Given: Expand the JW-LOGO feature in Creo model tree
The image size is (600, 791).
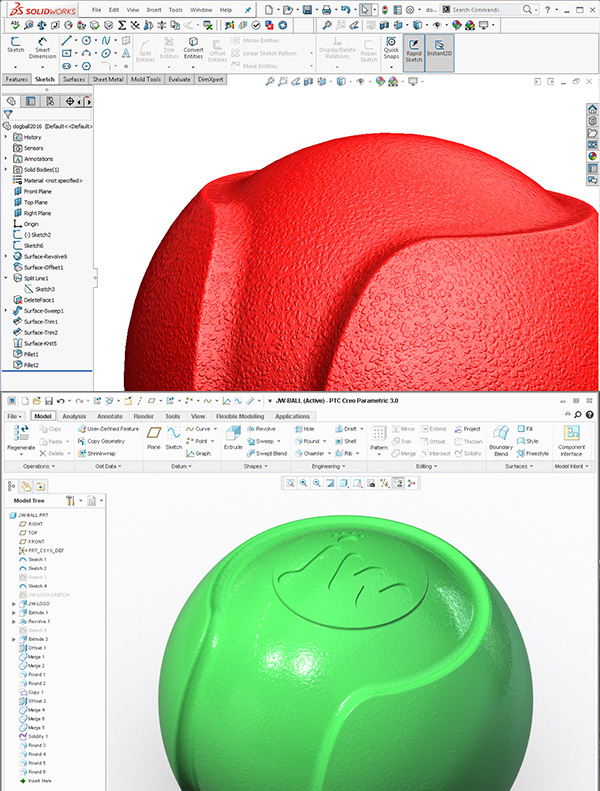Looking at the screenshot, I should [14, 603].
